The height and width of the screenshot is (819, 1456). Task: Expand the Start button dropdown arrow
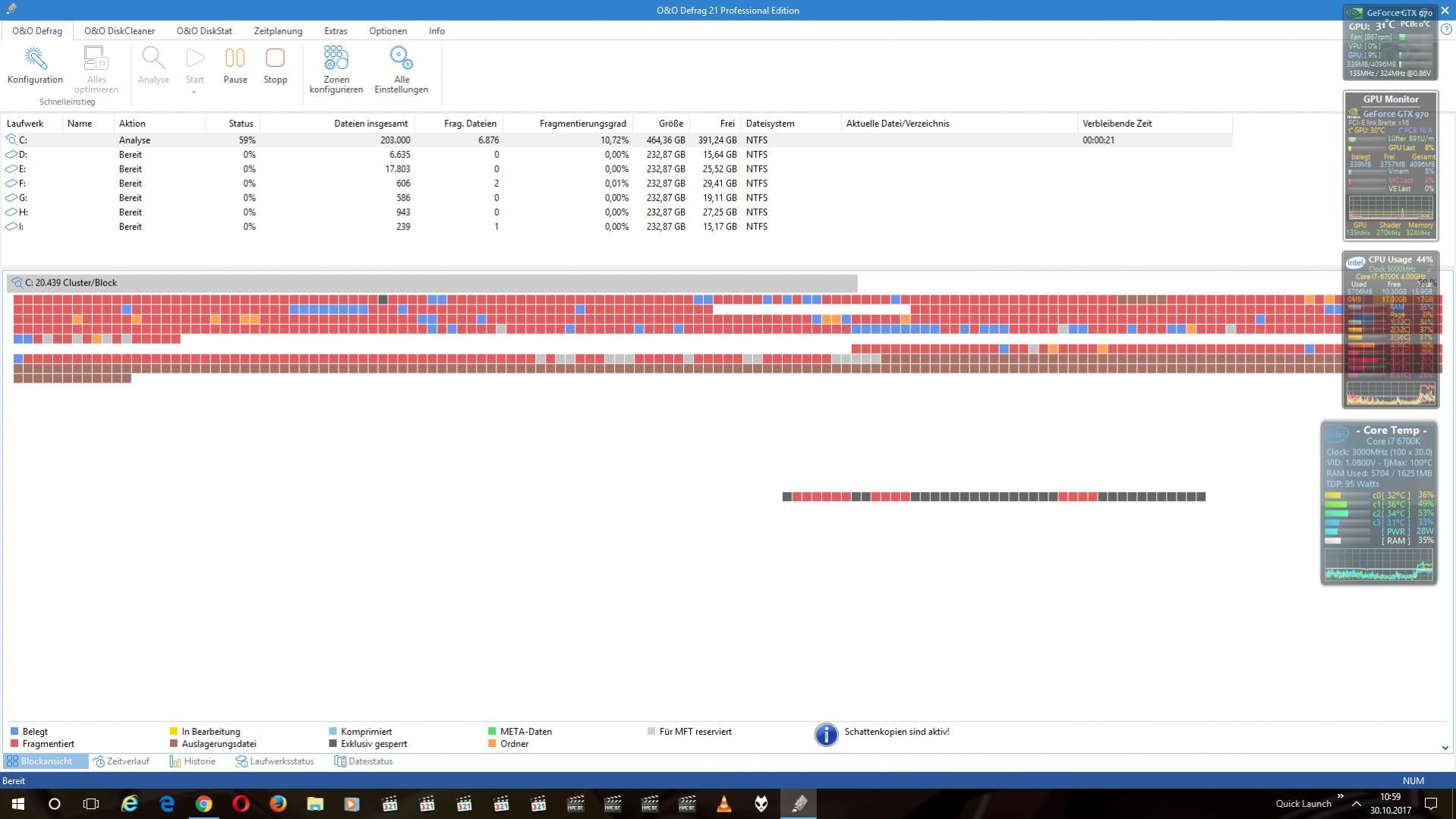point(194,93)
